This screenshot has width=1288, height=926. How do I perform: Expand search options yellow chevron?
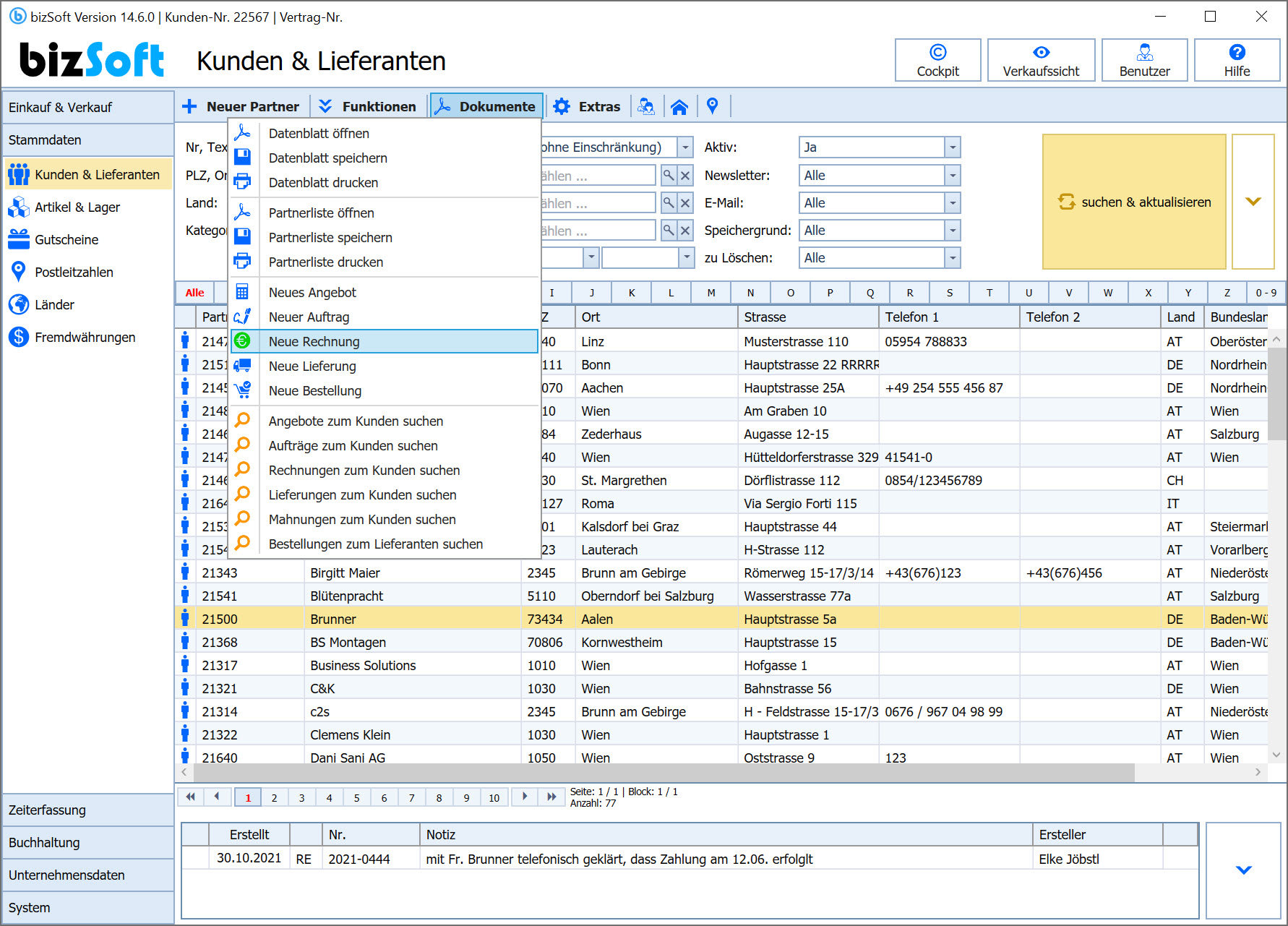pos(1253,202)
